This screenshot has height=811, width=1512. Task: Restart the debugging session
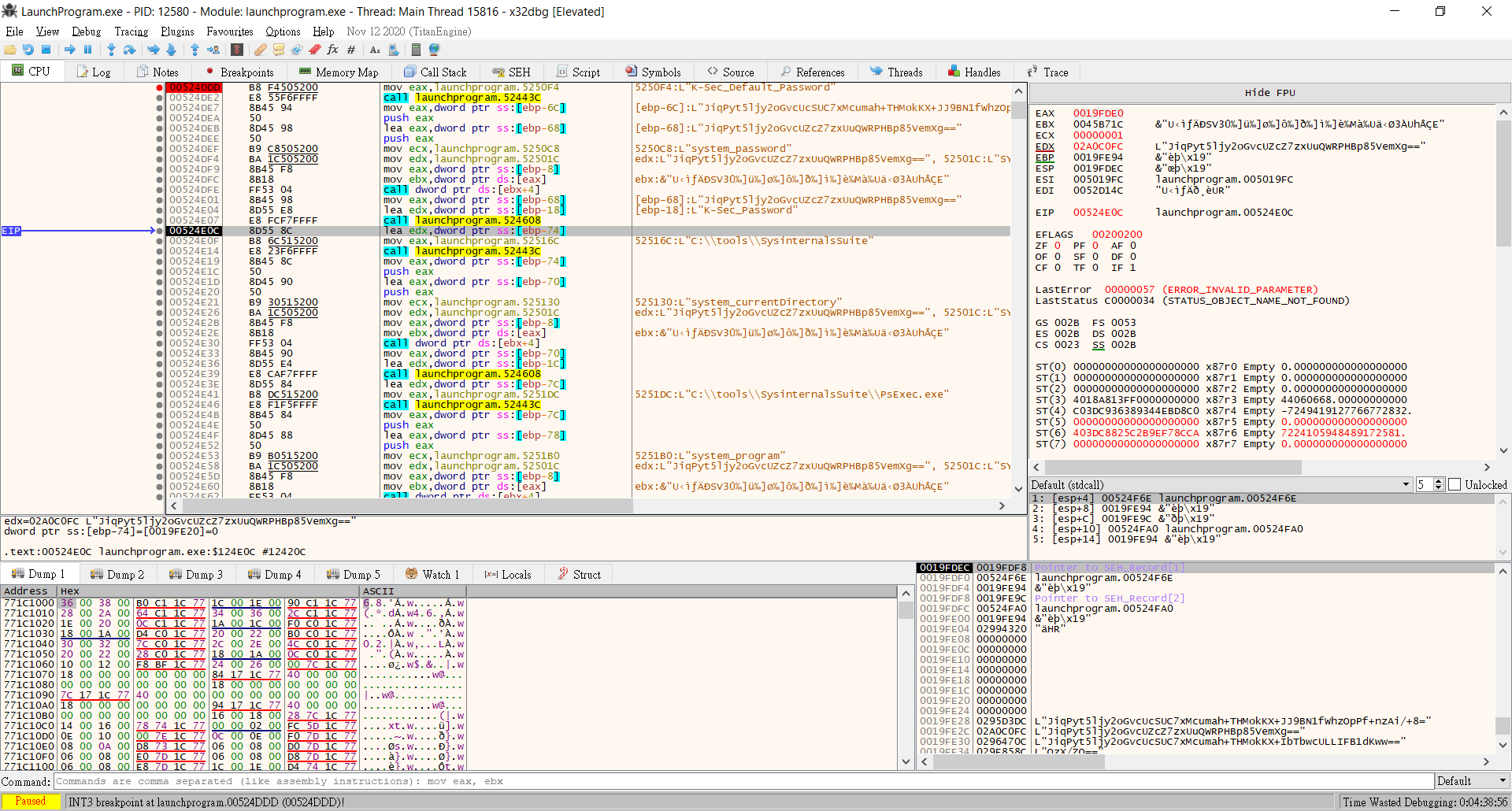(x=28, y=50)
